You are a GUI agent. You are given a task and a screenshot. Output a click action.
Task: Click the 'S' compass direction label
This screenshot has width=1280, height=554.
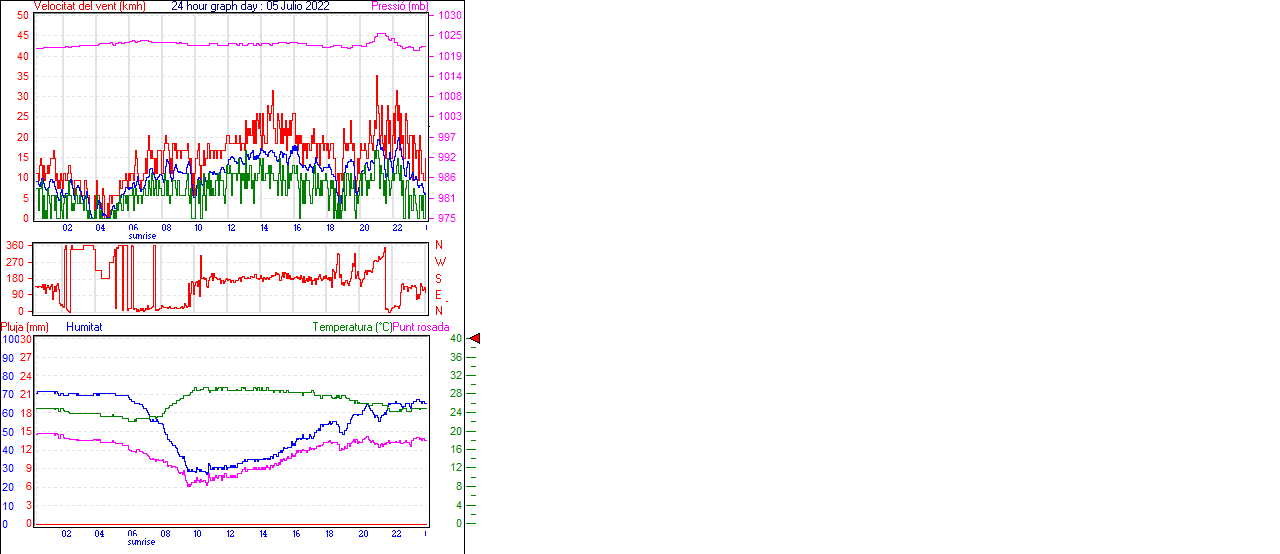pos(439,279)
